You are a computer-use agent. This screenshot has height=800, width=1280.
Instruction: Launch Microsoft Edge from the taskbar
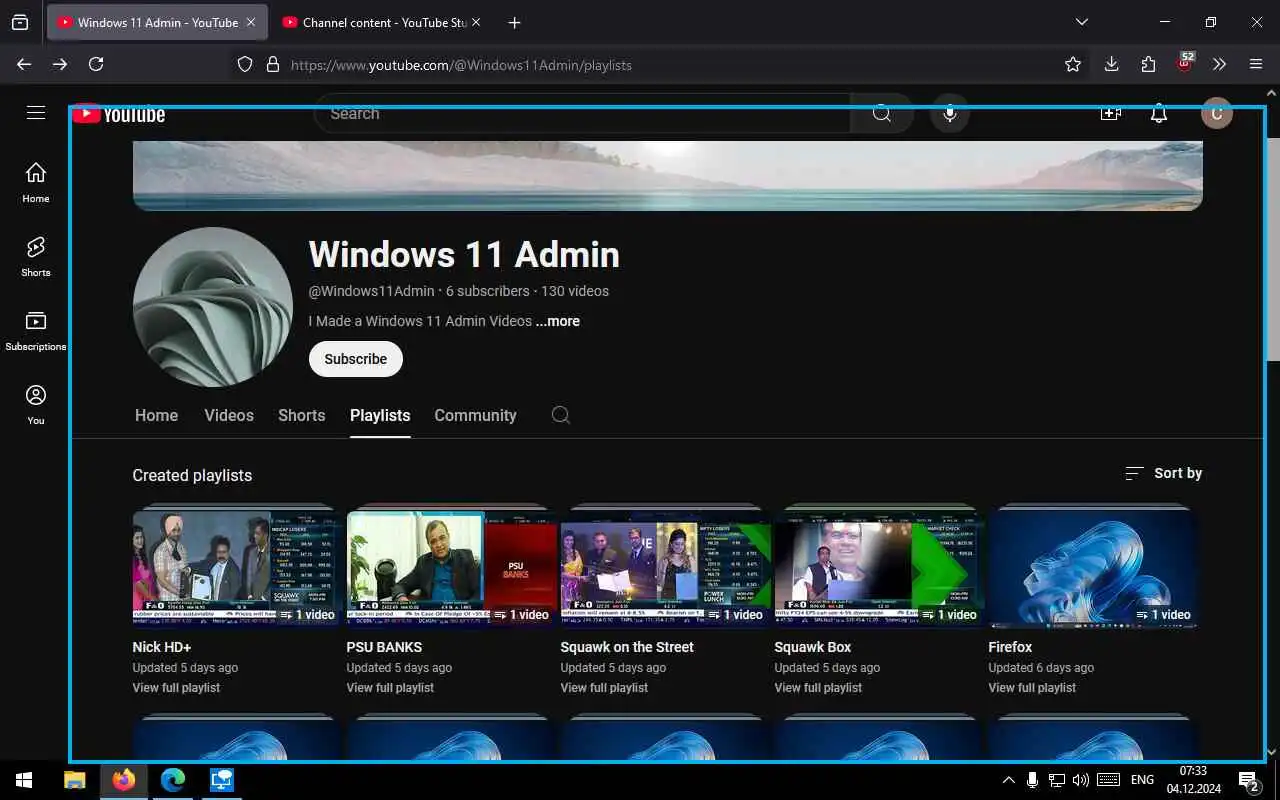coord(173,780)
